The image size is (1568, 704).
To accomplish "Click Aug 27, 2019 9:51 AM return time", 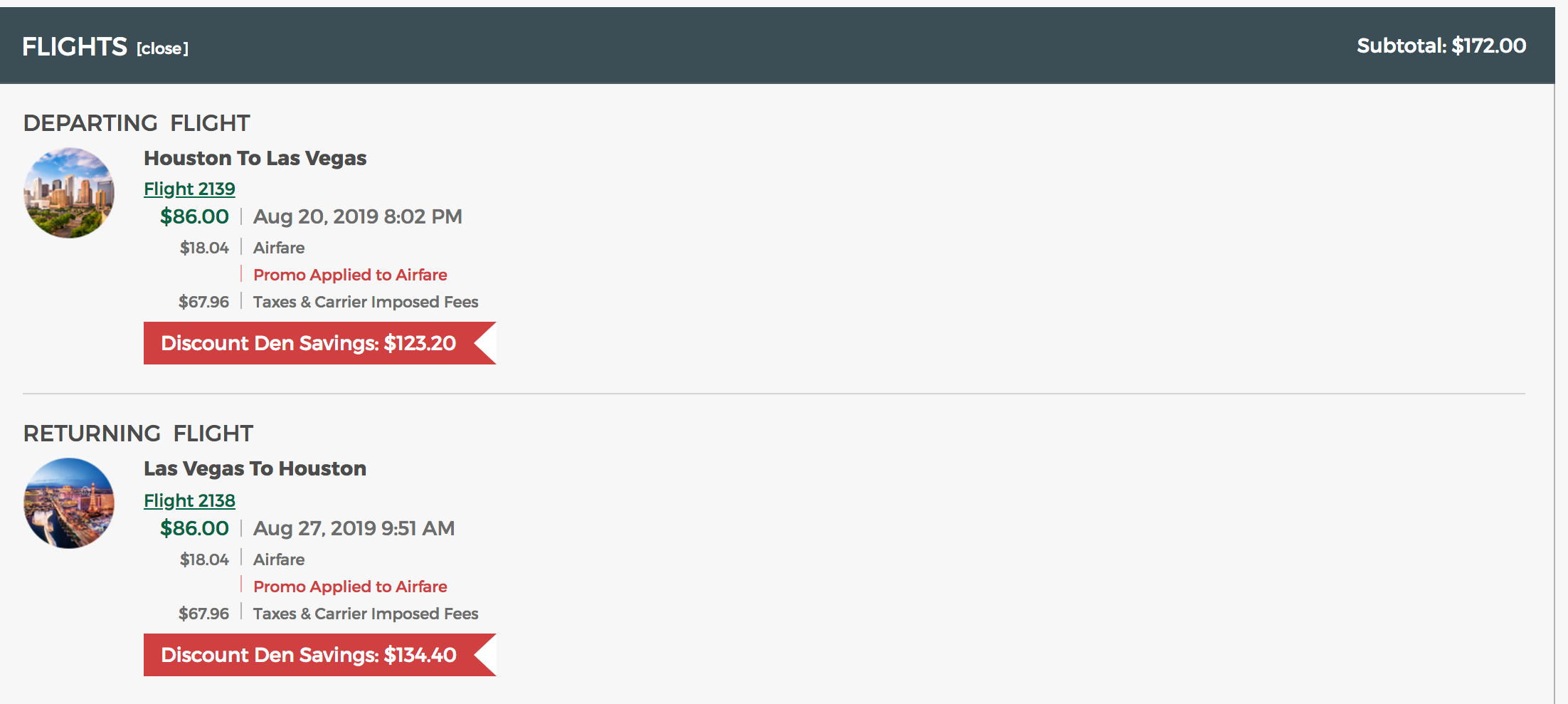I will (354, 528).
